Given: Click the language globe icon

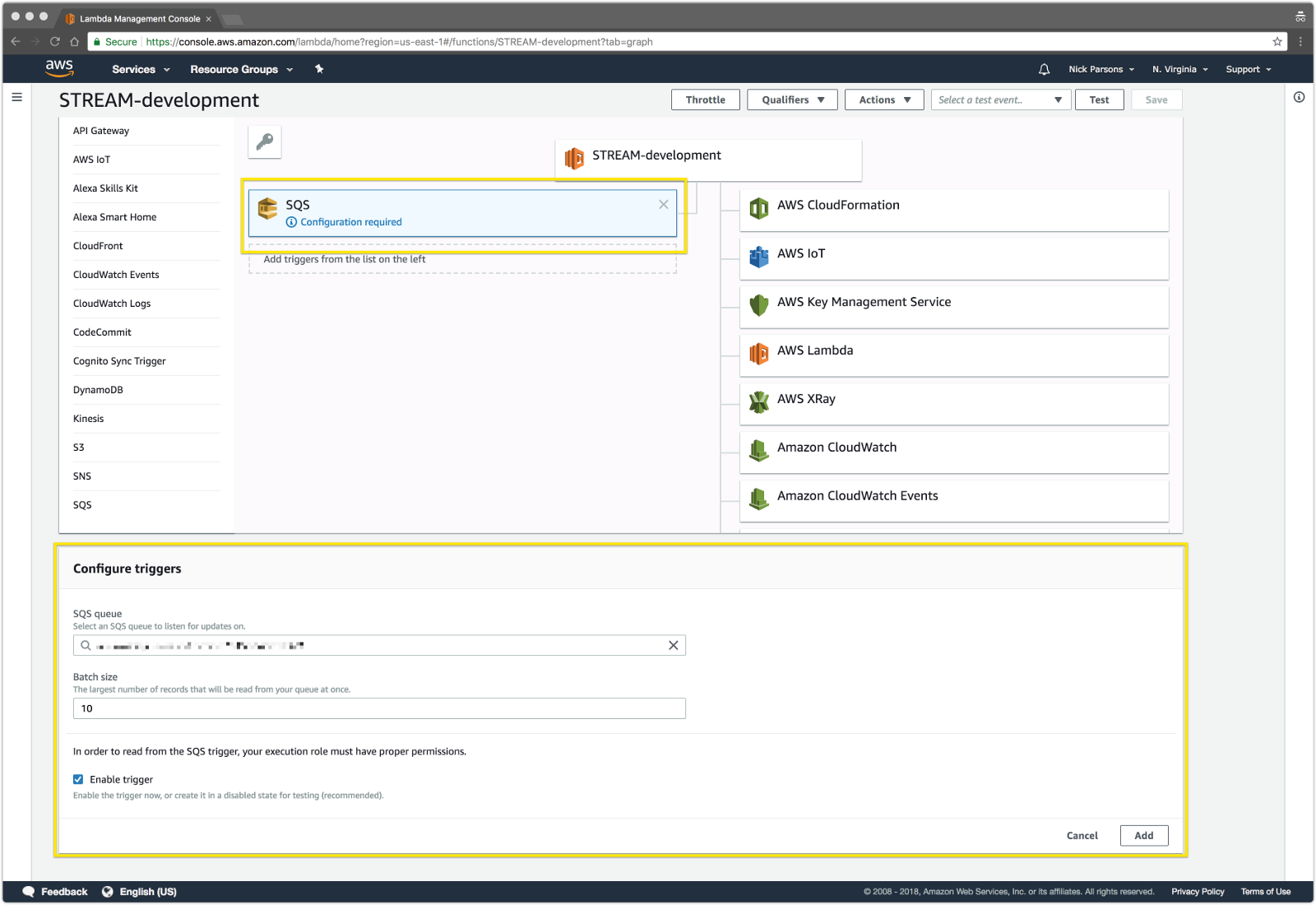Looking at the screenshot, I should (x=108, y=892).
